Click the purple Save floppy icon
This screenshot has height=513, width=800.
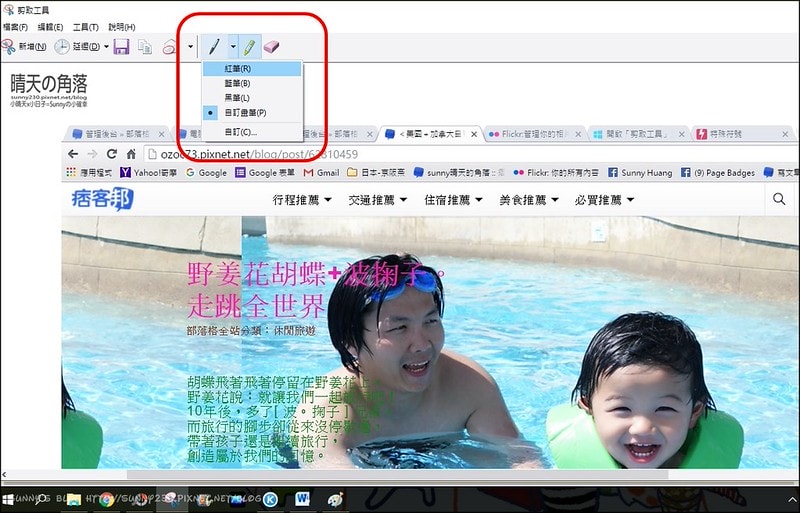pos(121,46)
